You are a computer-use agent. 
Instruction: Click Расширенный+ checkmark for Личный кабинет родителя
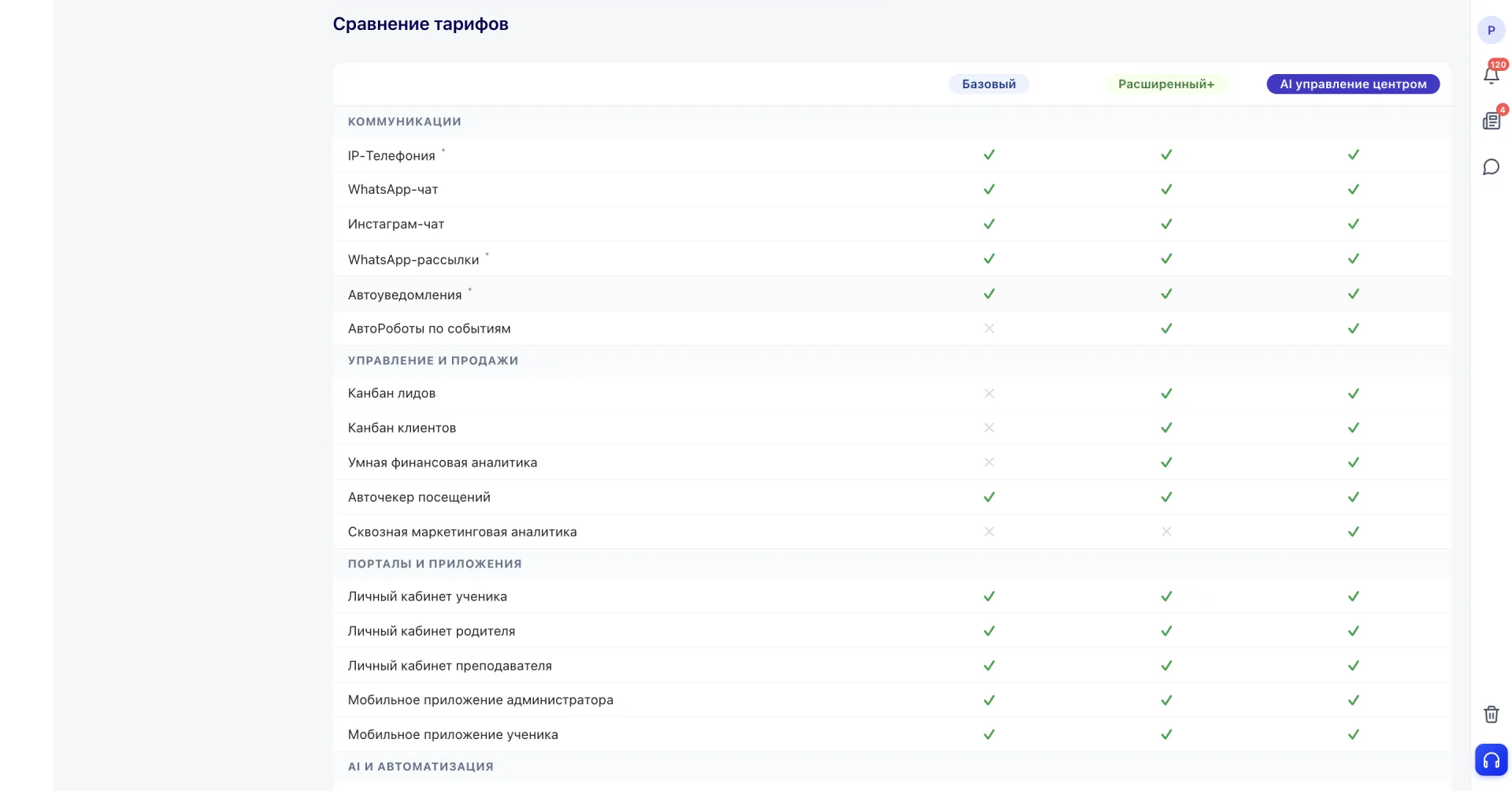click(1166, 630)
